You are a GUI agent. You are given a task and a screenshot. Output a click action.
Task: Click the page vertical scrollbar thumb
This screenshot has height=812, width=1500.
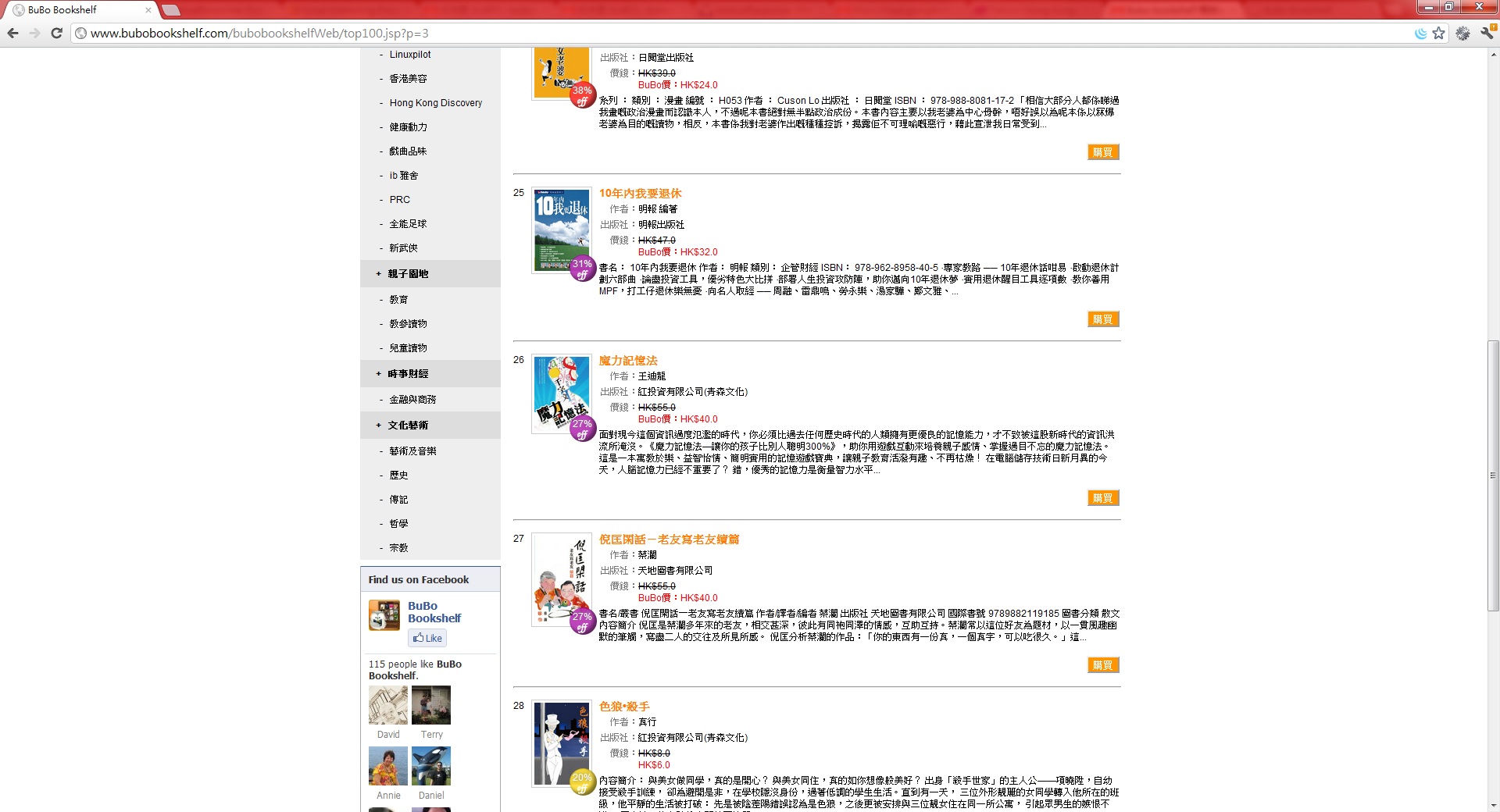click(1493, 475)
